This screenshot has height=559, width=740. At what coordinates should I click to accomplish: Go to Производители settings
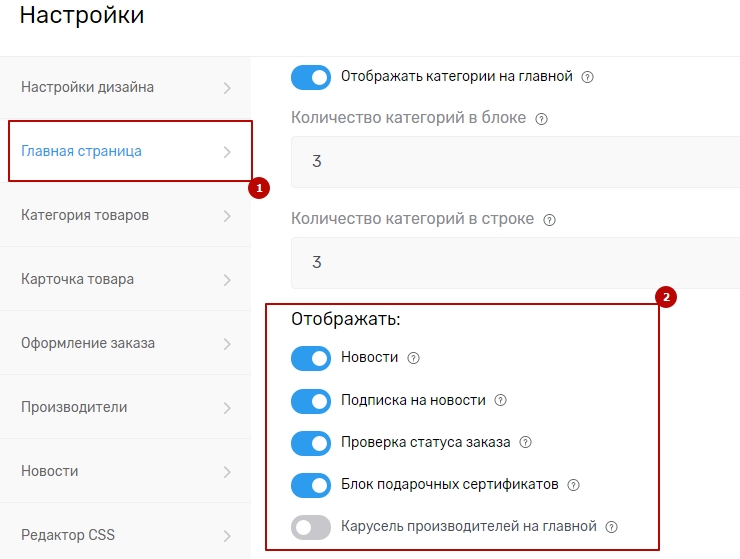(x=74, y=407)
